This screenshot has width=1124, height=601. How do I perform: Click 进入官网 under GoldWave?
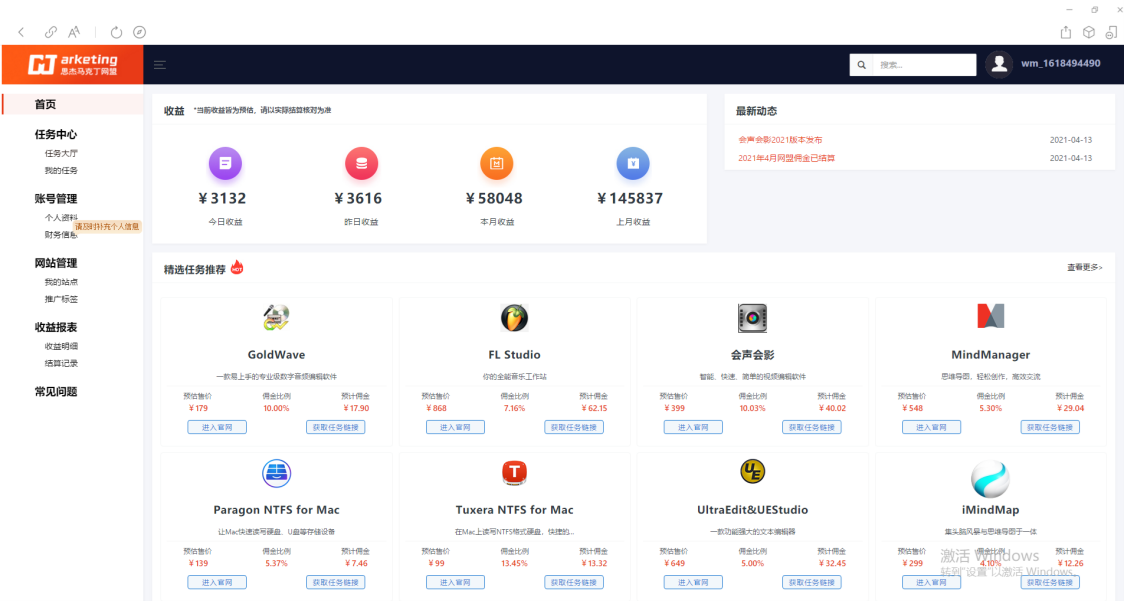[217, 426]
